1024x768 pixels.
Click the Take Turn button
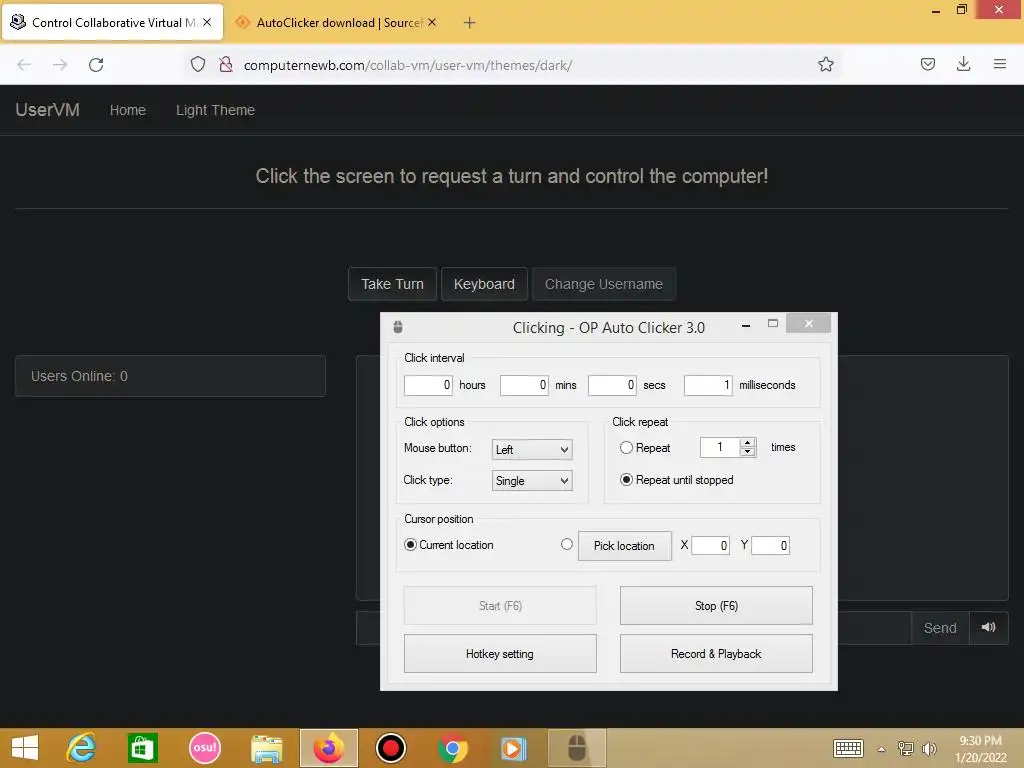coord(392,284)
